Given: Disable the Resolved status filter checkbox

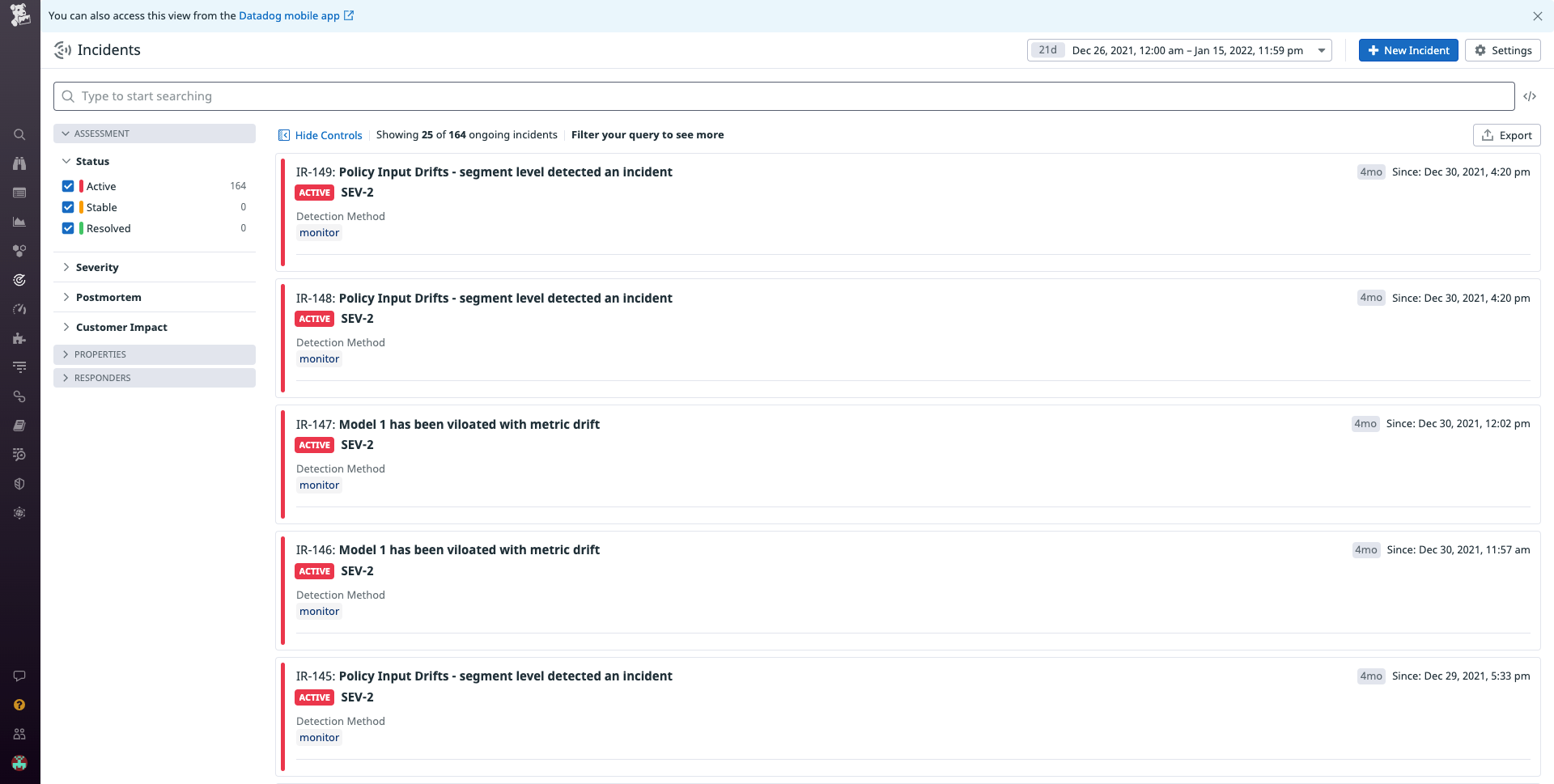Looking at the screenshot, I should 68,227.
